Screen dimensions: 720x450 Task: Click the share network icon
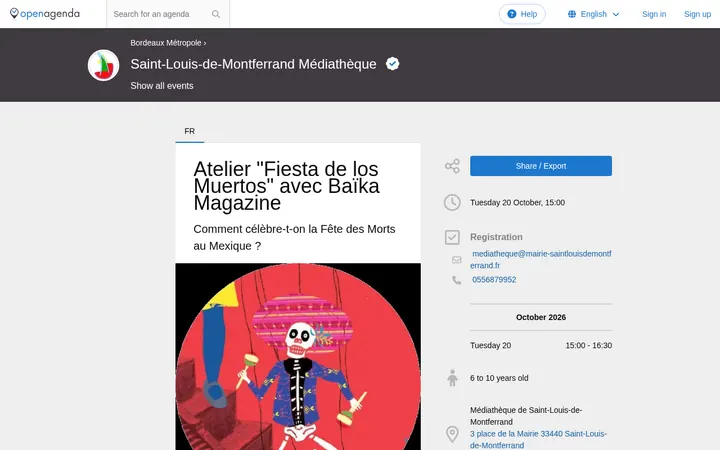tap(452, 166)
